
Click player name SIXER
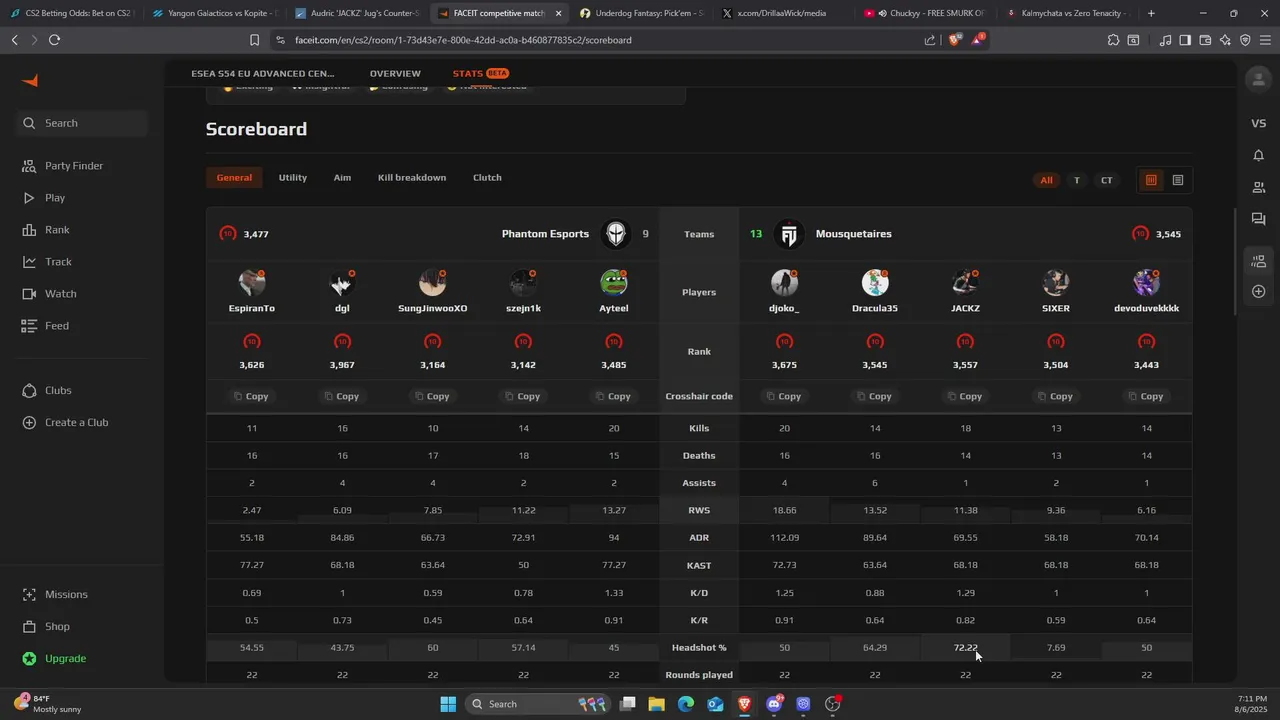click(x=1056, y=309)
